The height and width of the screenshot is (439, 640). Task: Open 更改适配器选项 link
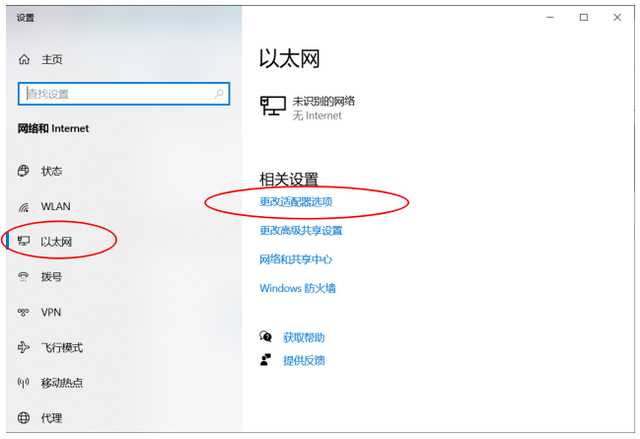pyautogui.click(x=296, y=202)
